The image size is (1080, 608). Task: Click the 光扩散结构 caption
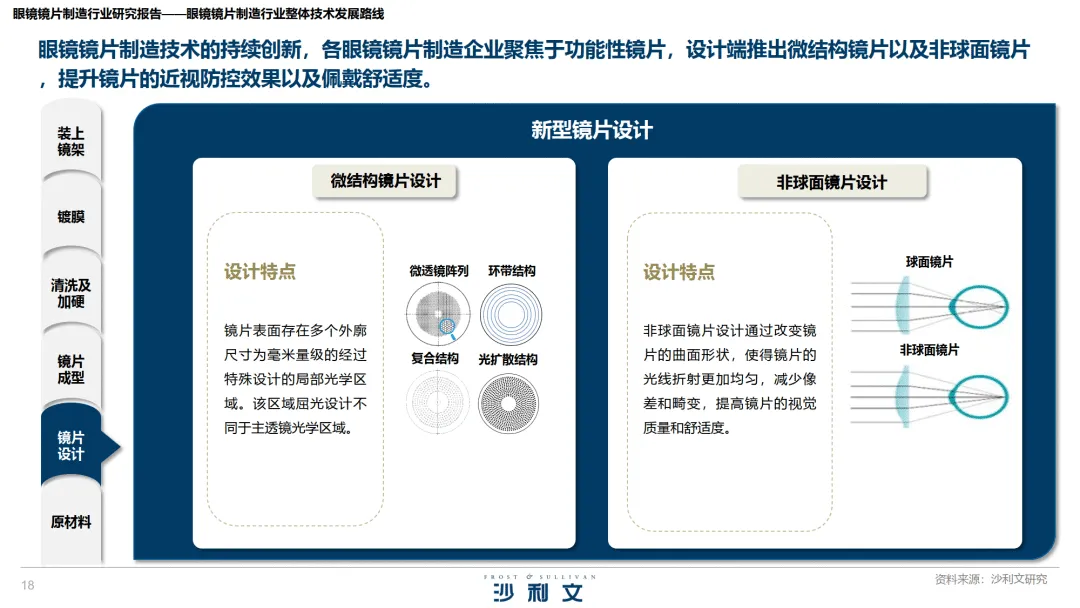point(508,359)
